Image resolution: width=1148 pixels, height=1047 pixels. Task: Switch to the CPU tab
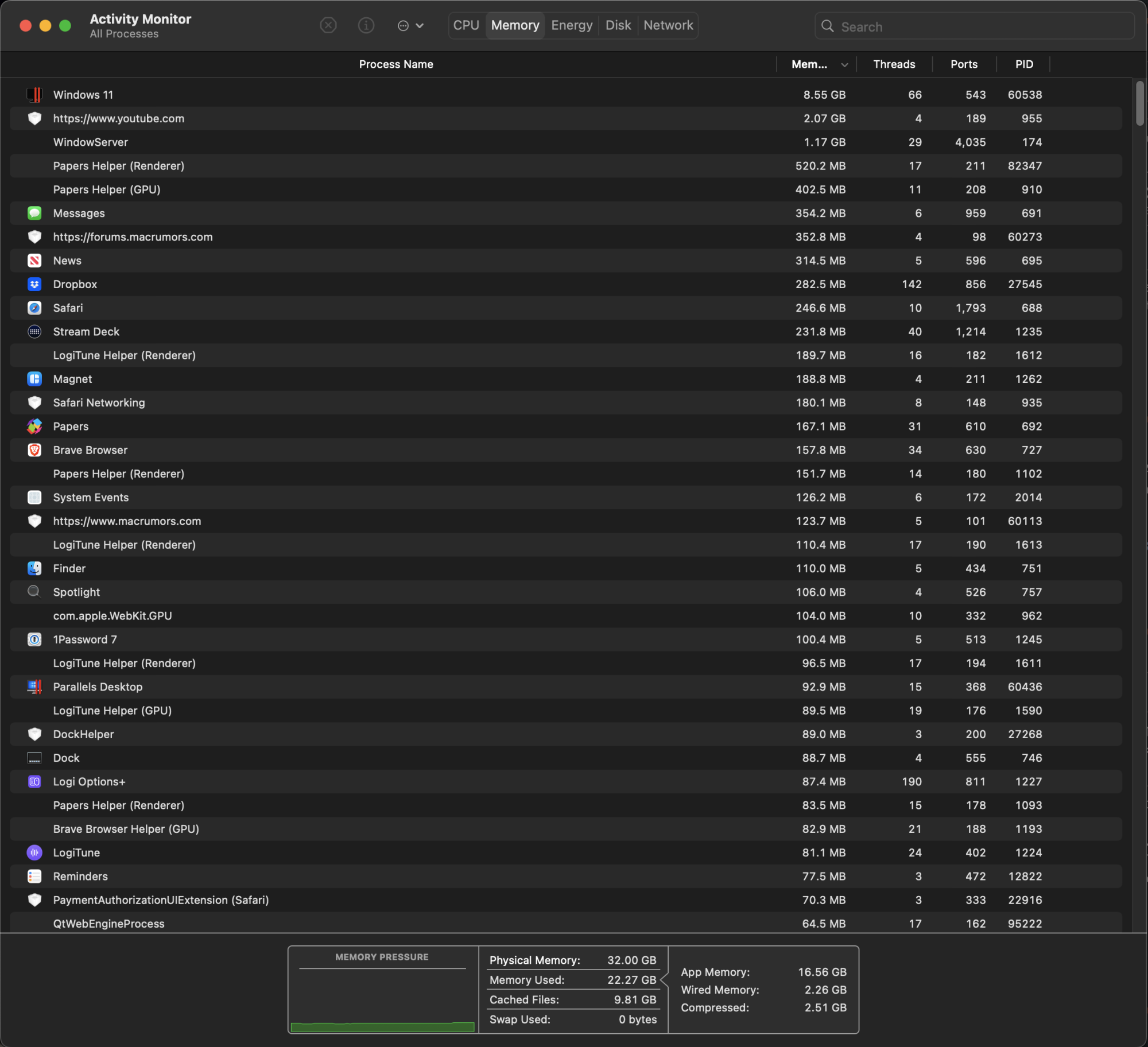click(x=466, y=25)
